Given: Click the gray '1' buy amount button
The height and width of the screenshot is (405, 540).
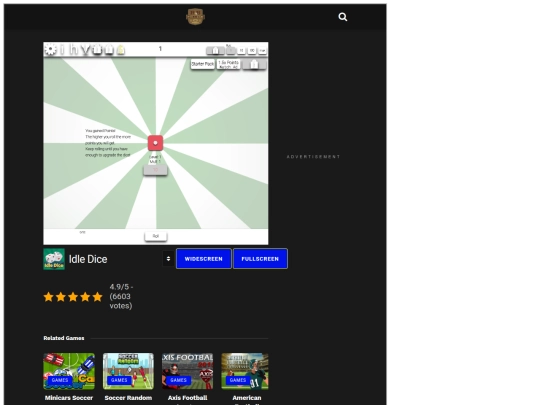Looking at the screenshot, I should click(231, 51).
